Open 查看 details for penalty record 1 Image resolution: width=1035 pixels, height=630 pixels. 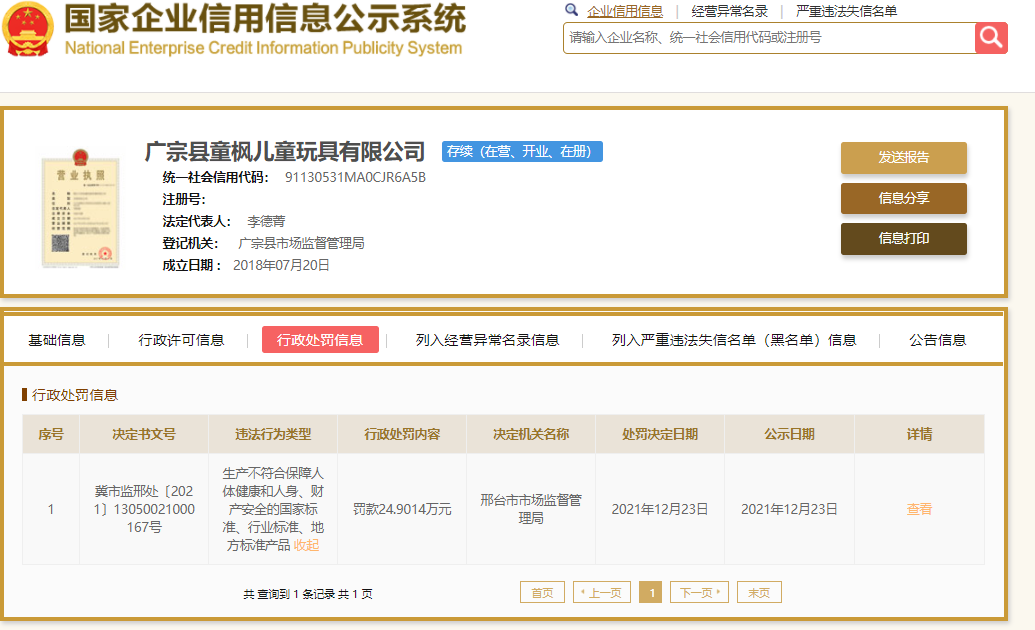(919, 509)
